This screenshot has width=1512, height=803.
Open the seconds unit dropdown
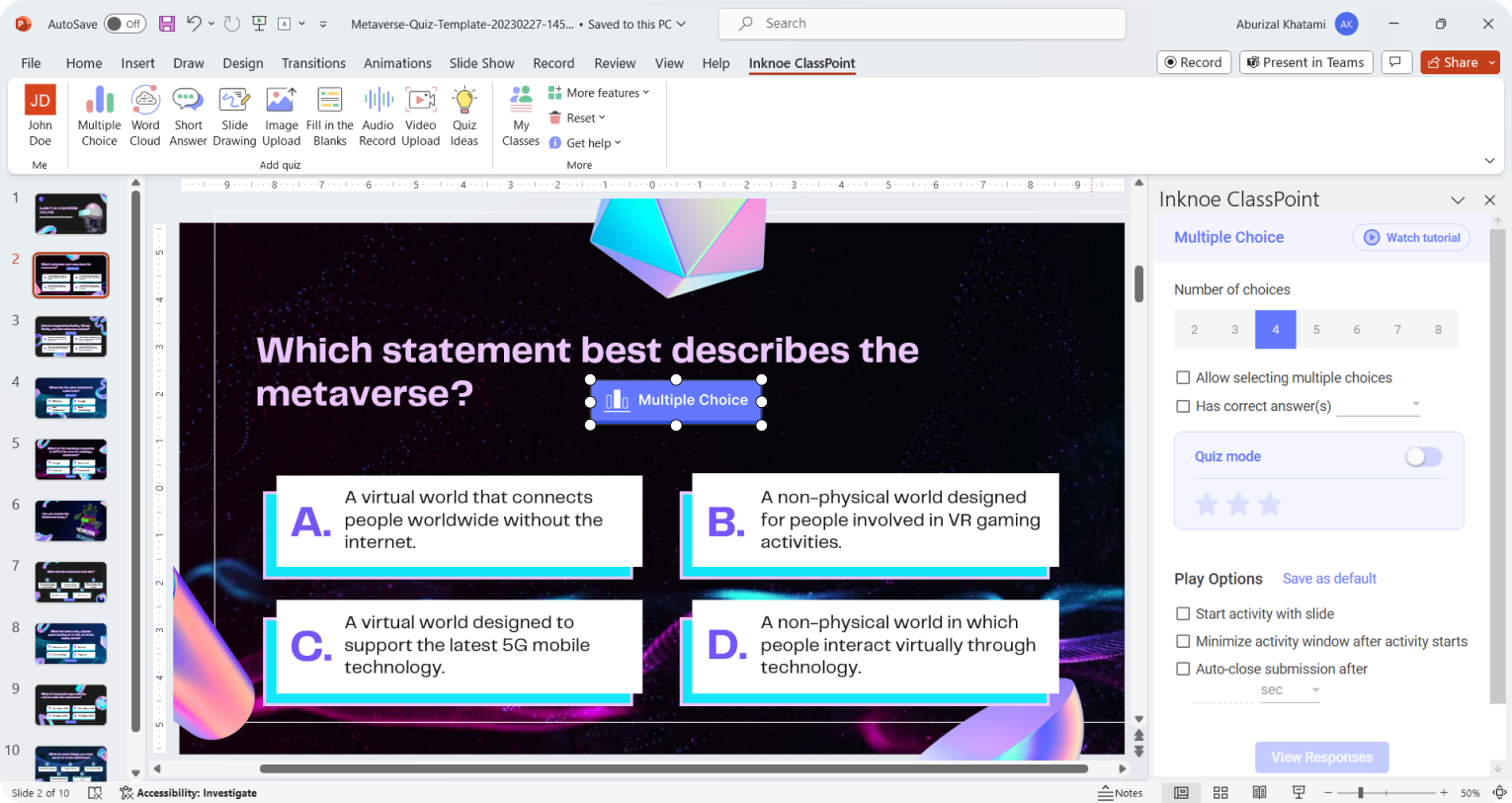click(1288, 689)
